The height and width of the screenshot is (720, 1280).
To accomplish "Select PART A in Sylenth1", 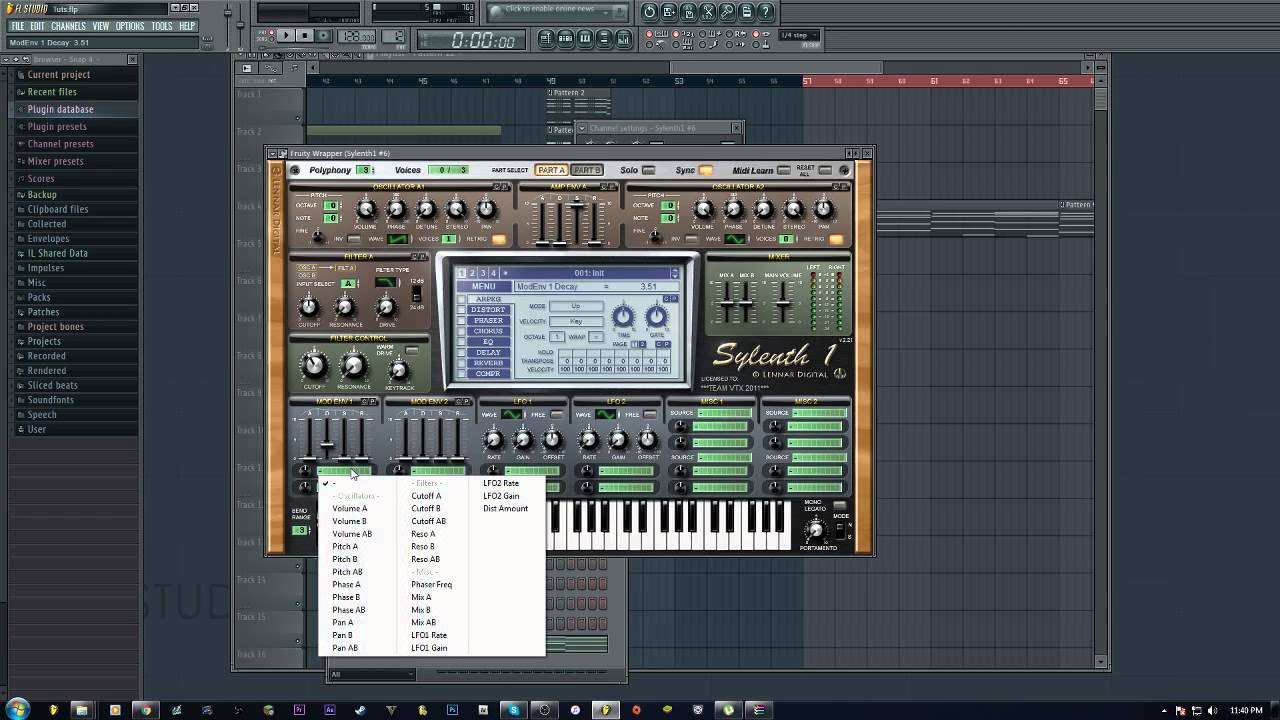I will coord(551,170).
